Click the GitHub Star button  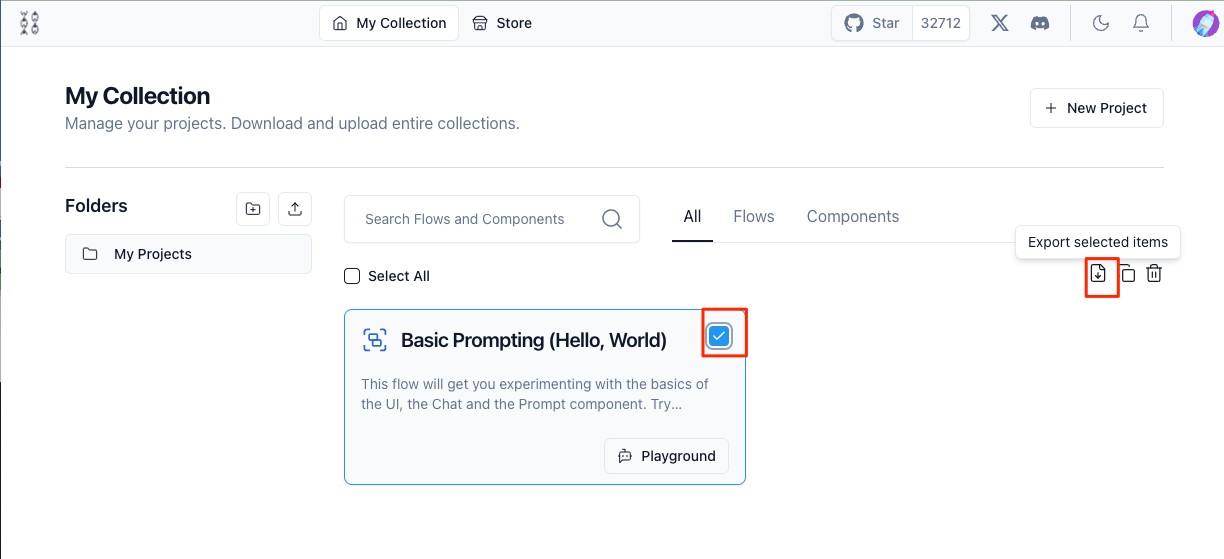point(872,23)
